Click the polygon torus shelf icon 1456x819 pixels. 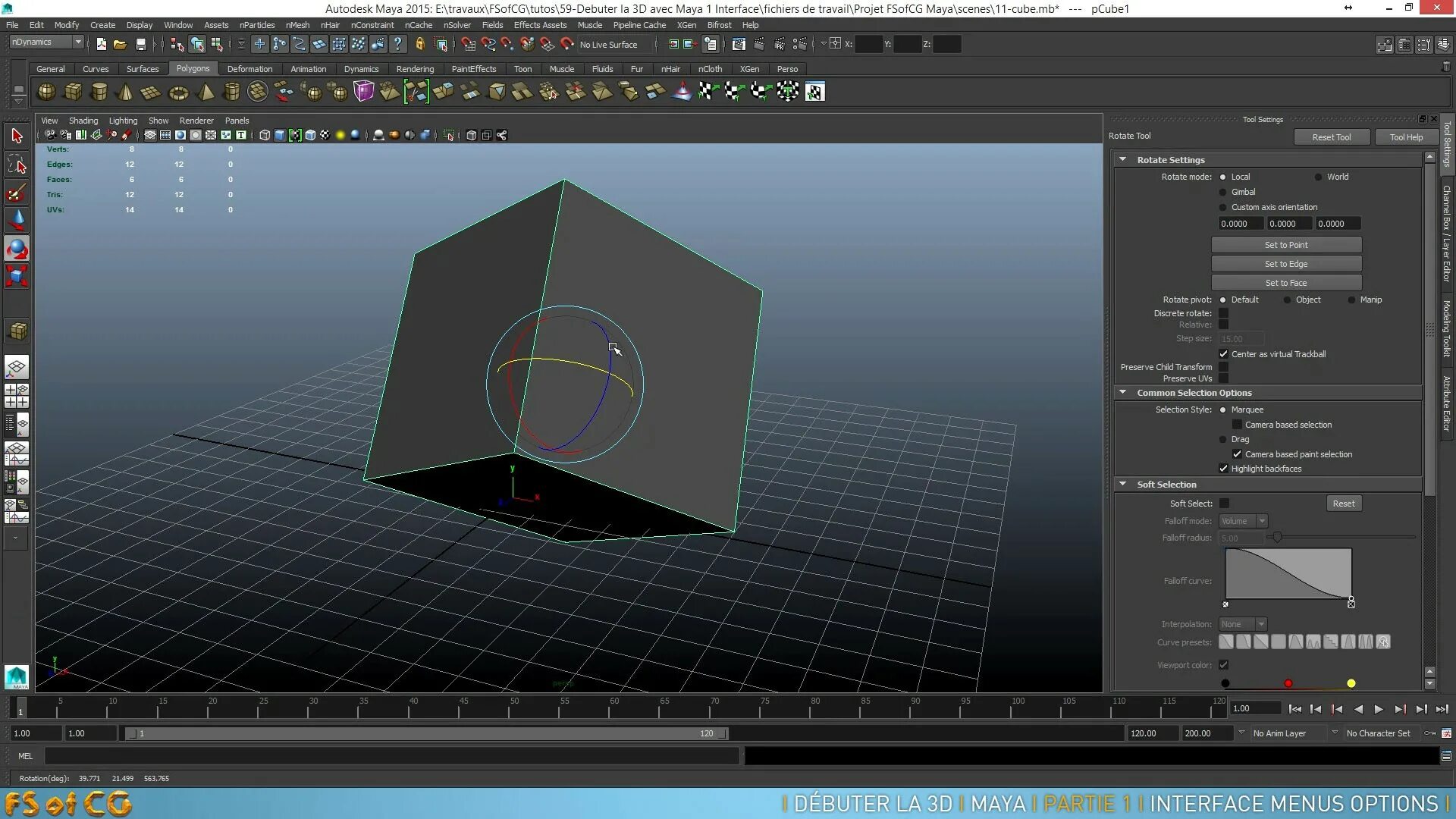[x=178, y=93]
